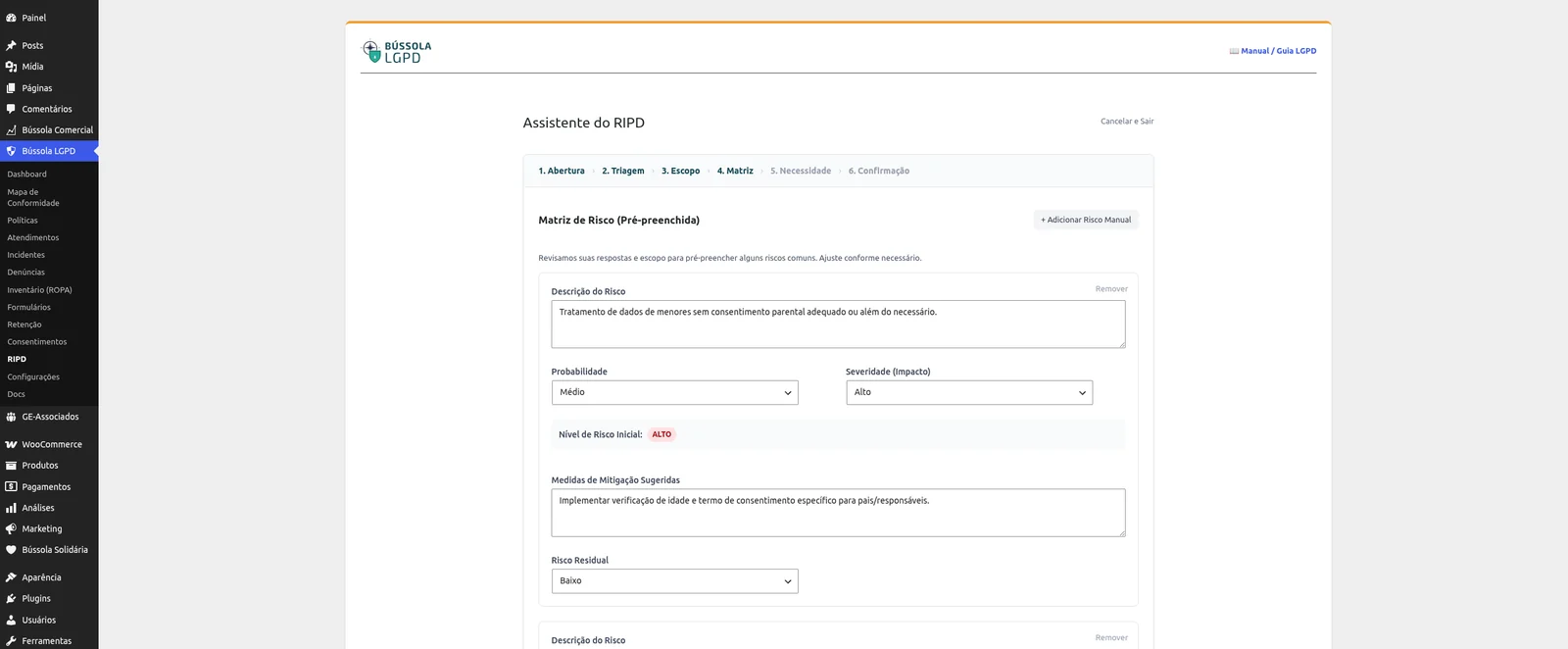Open Mapa de Conformidade submenu item
This screenshot has width=1568, height=649.
click(x=33, y=197)
